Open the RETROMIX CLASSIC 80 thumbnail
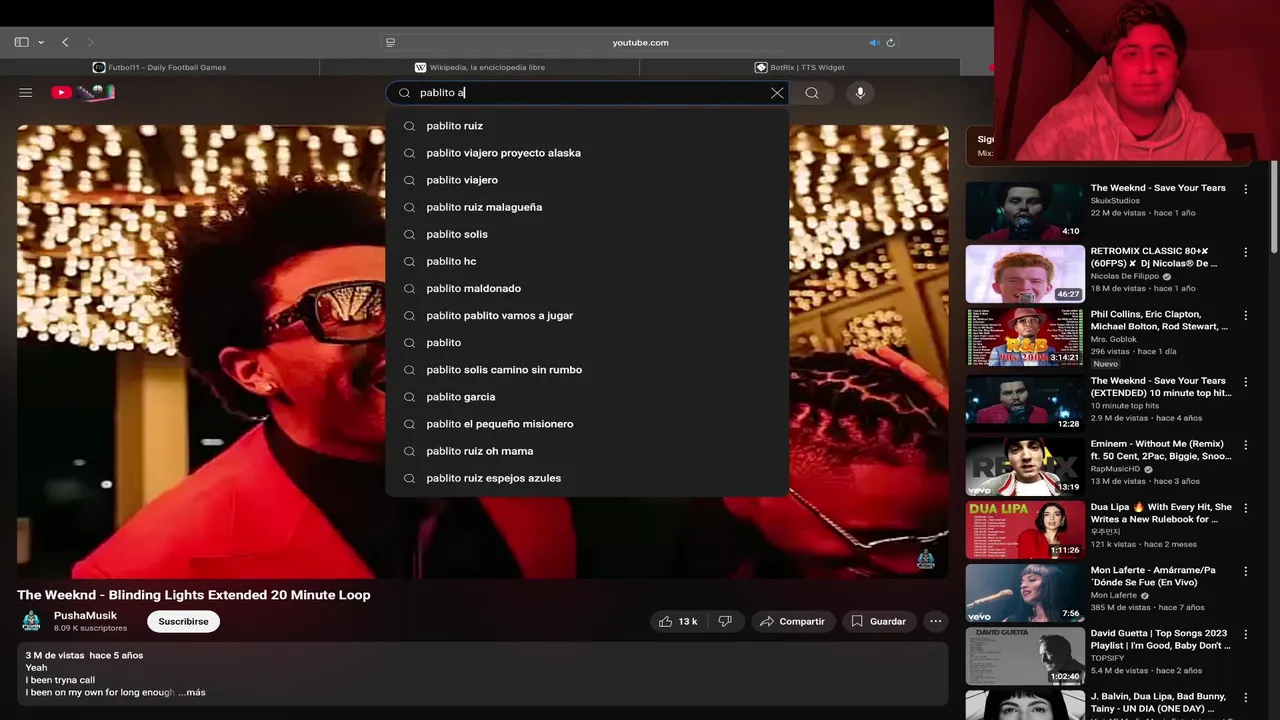 [x=1025, y=273]
